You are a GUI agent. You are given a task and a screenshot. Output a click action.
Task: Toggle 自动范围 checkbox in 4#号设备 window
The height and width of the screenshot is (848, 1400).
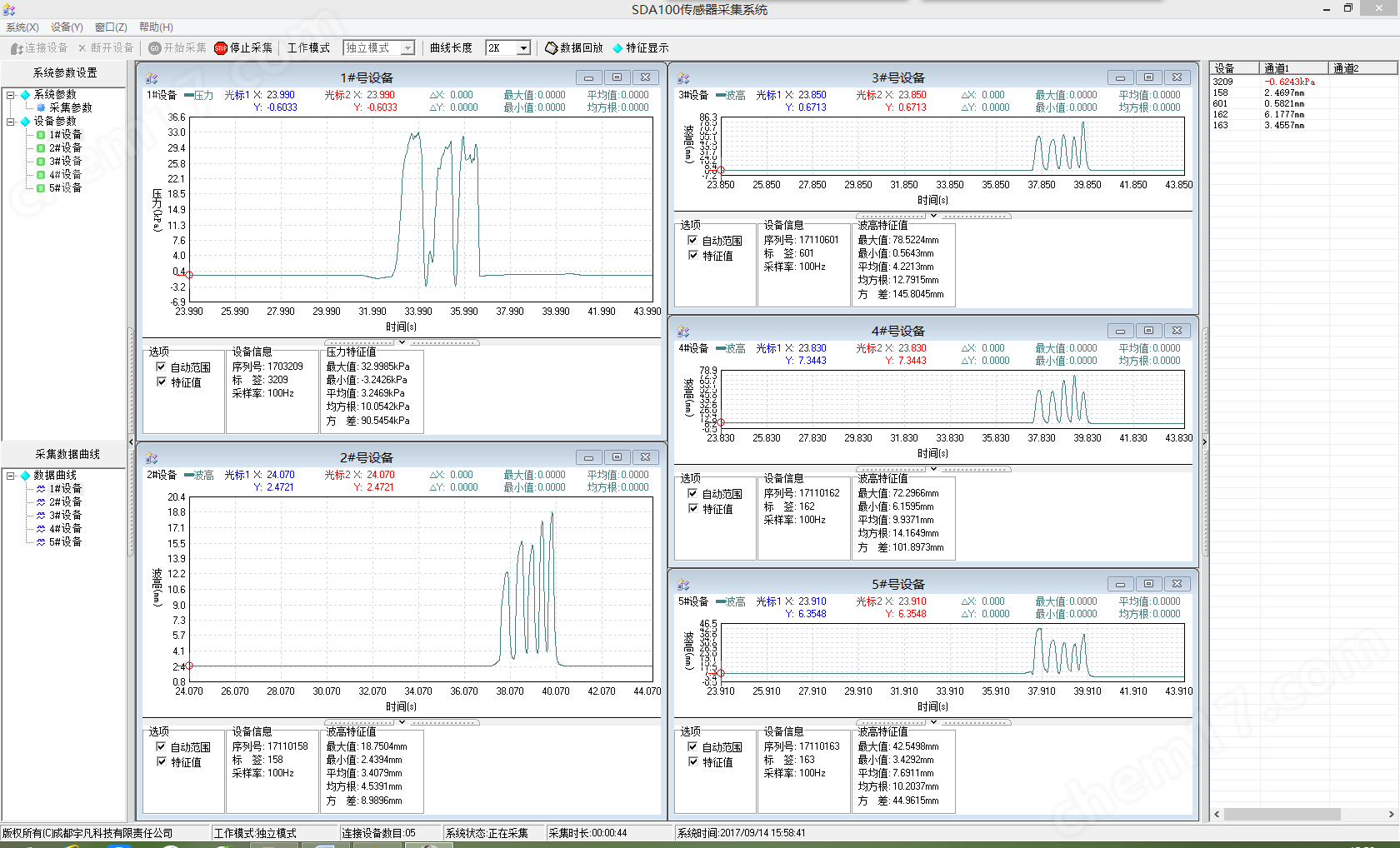pyautogui.click(x=692, y=493)
